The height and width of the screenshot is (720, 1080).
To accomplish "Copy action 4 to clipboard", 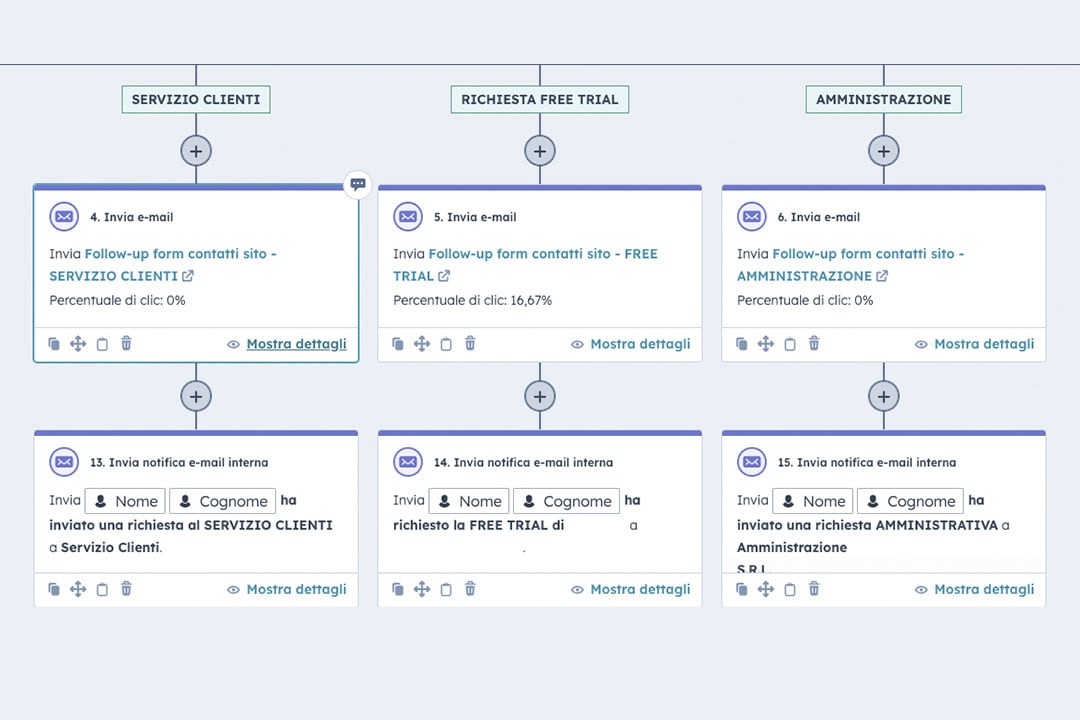I will [x=102, y=344].
